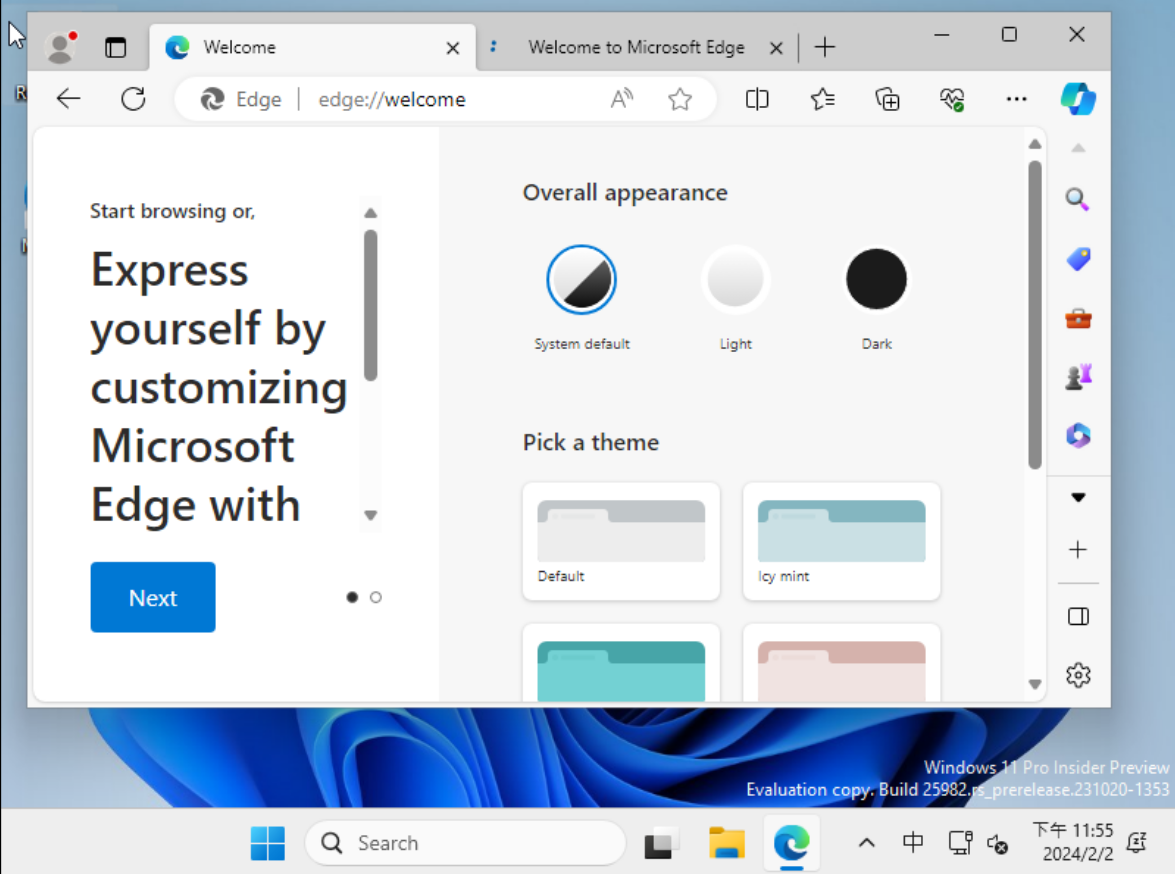Pick the teal theme card
The width and height of the screenshot is (1175, 874).
click(x=621, y=664)
